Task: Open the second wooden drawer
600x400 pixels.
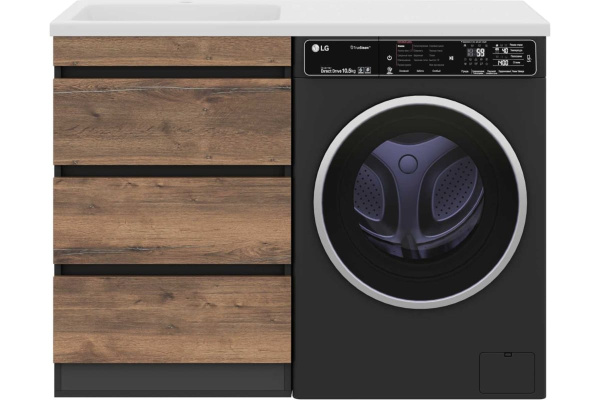Action: (172, 121)
